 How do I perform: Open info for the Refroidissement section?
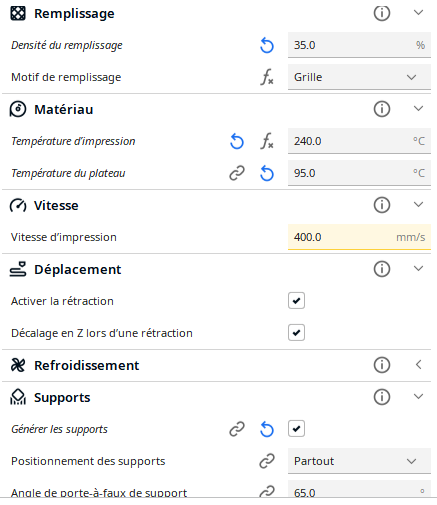coord(382,365)
